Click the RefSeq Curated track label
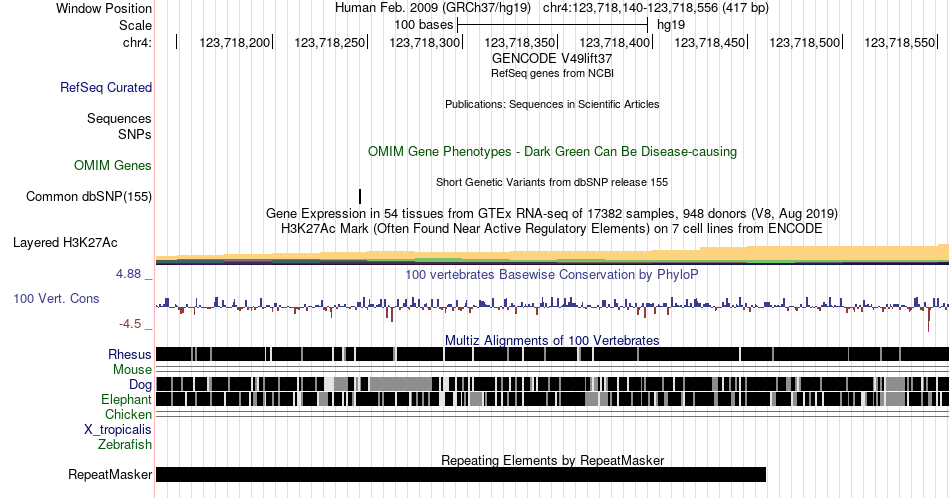 click(105, 87)
